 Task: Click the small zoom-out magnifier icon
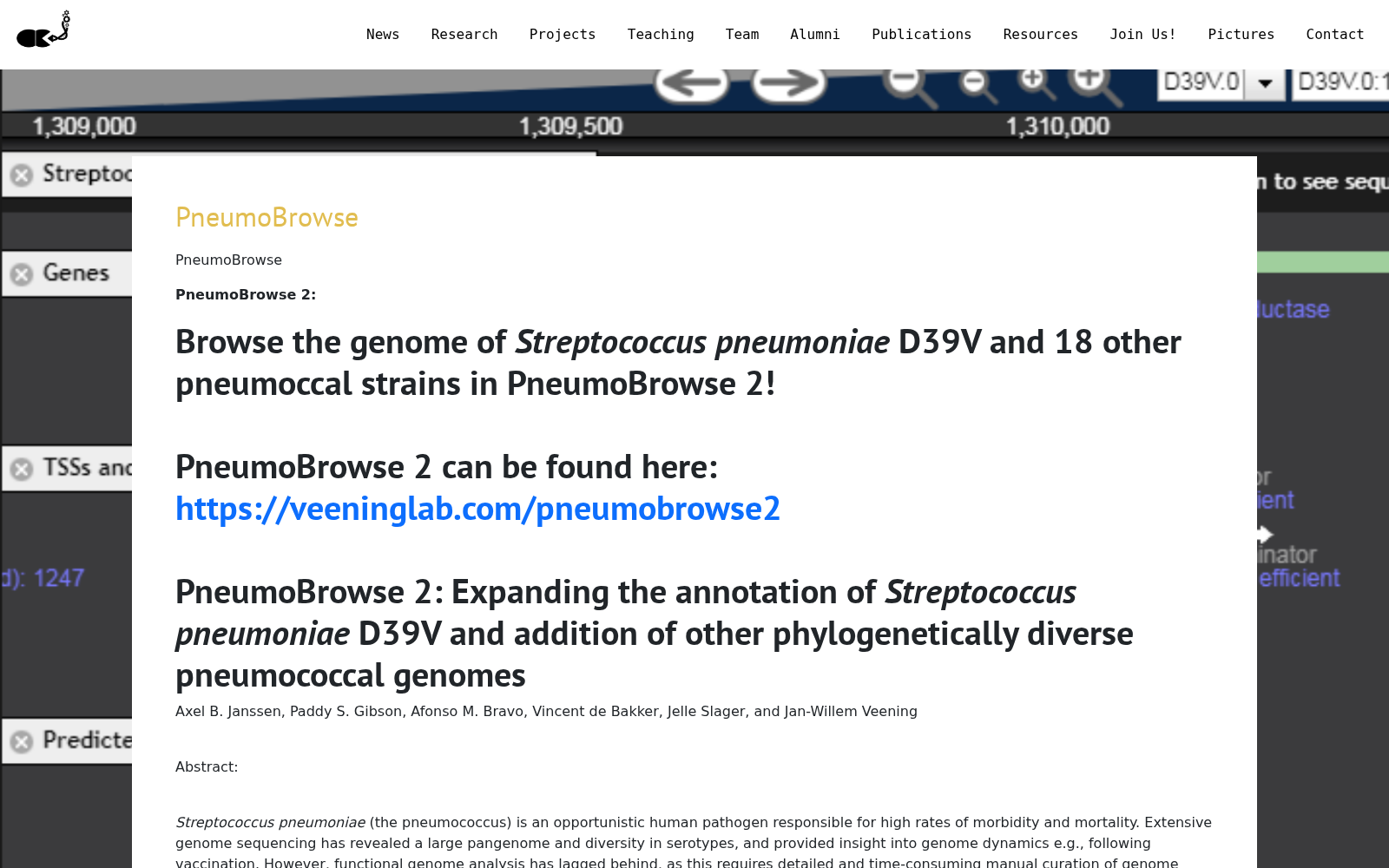978,86
